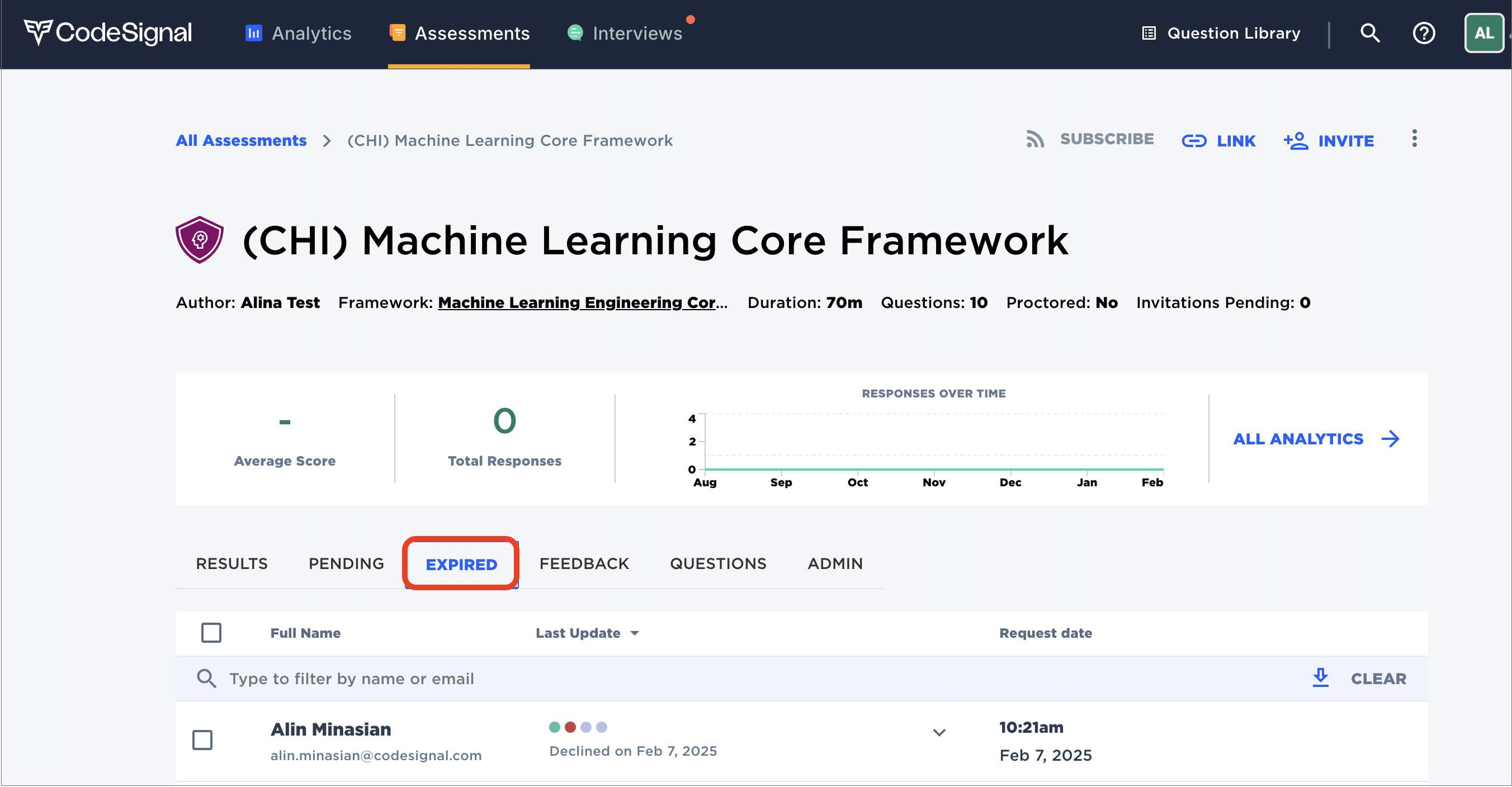
Task: Click the ALL ANALYTICS link
Action: point(1316,438)
